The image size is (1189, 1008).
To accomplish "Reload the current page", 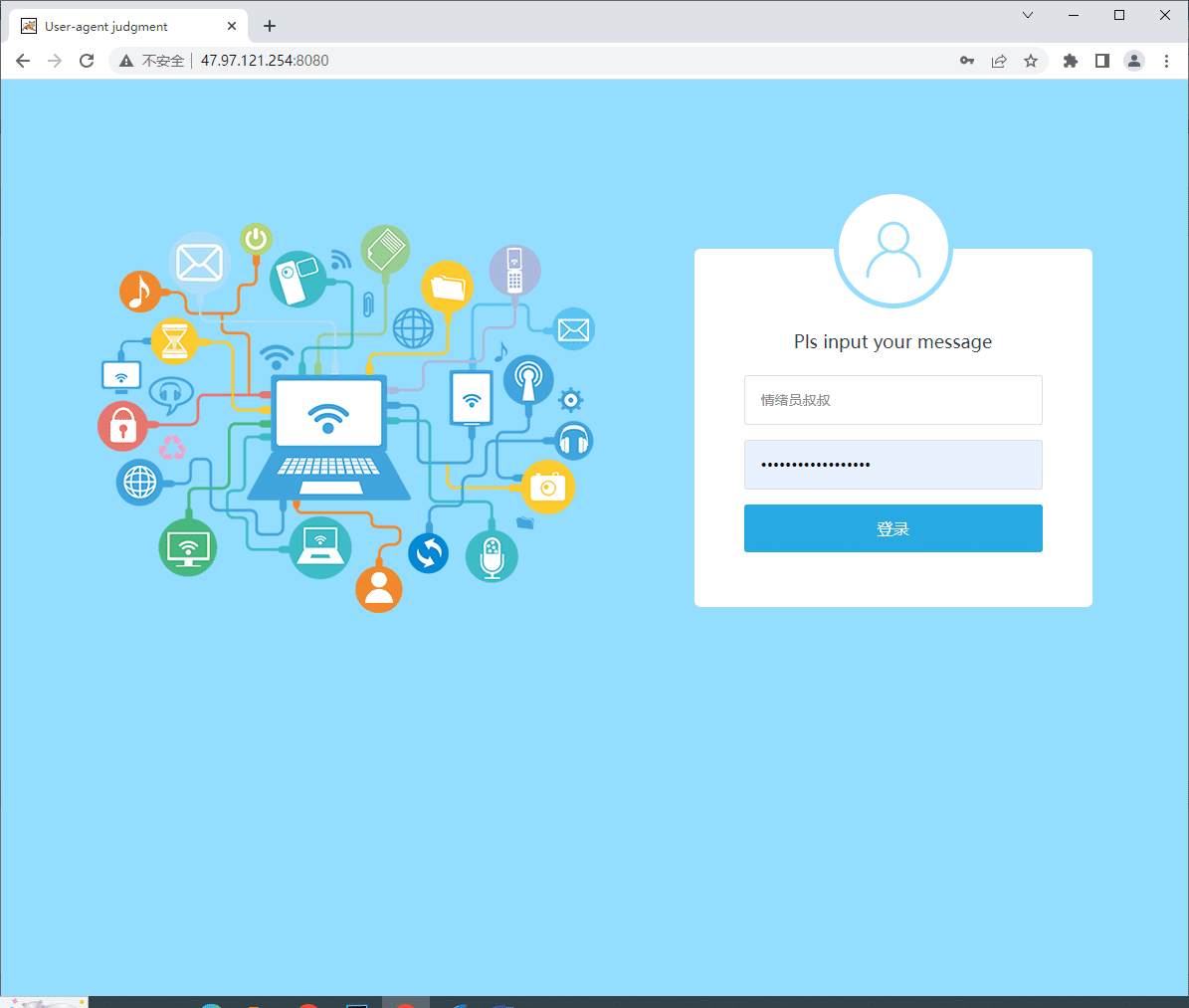I will coord(87,61).
